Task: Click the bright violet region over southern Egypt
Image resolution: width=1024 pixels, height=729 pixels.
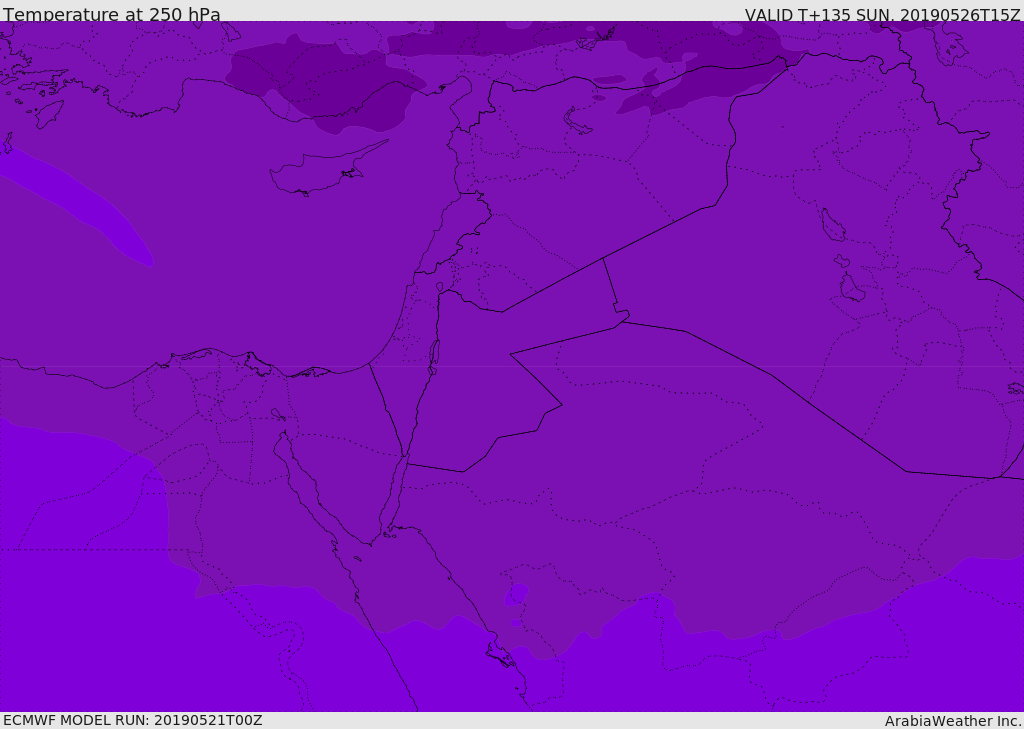Action: click(100, 620)
